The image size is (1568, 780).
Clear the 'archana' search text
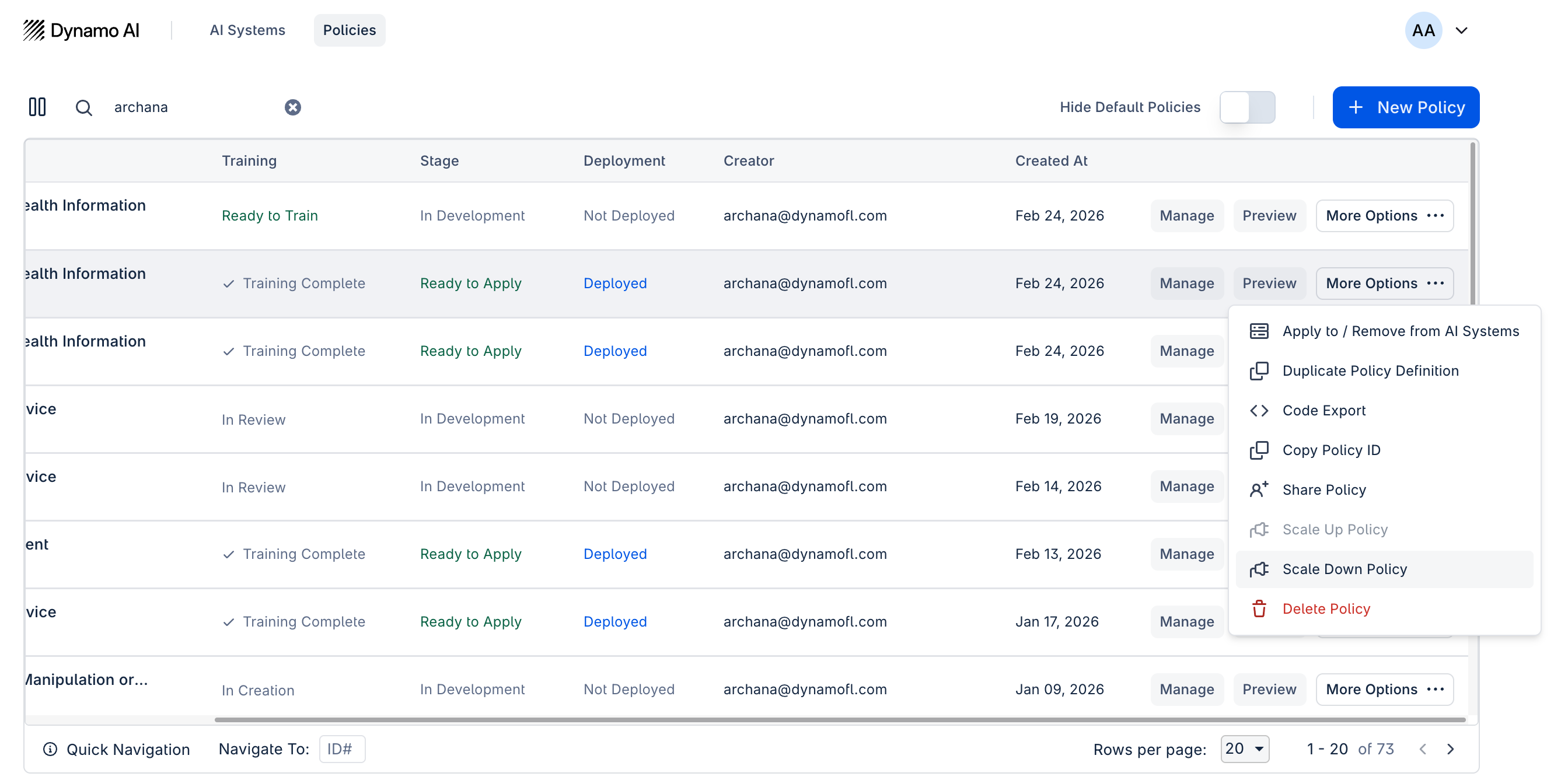[293, 107]
